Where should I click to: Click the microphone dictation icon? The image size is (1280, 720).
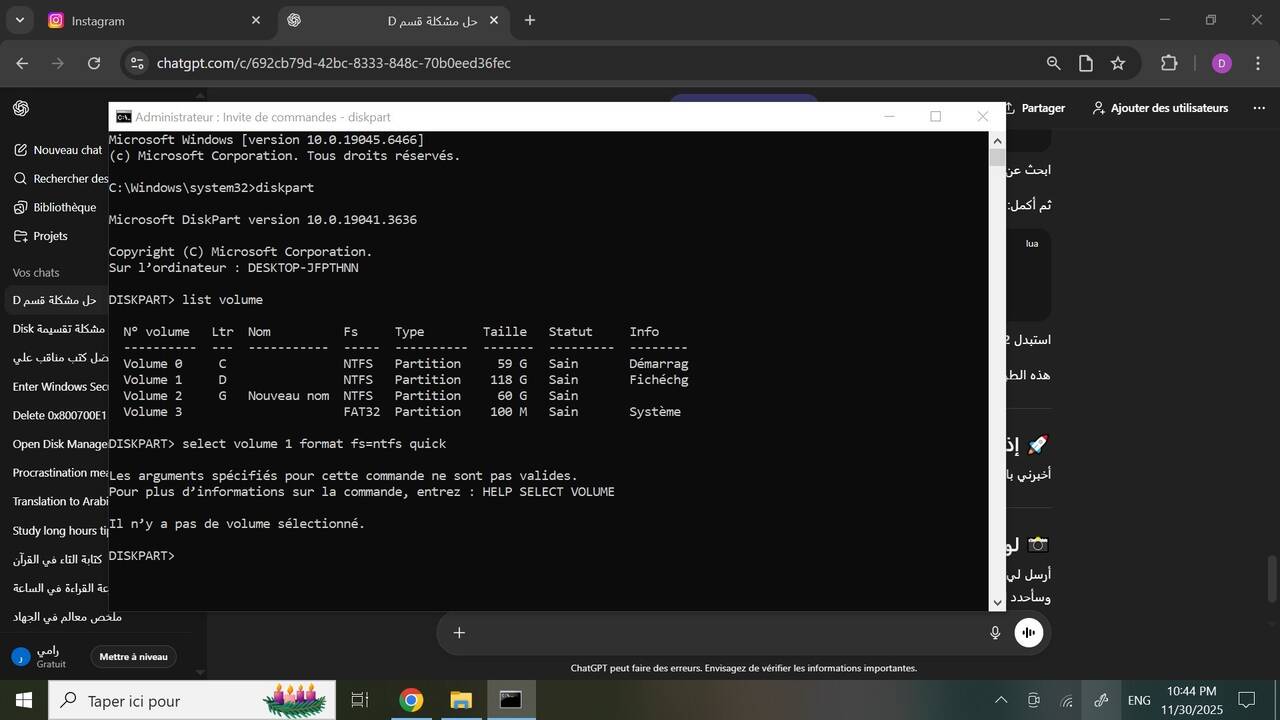point(995,632)
